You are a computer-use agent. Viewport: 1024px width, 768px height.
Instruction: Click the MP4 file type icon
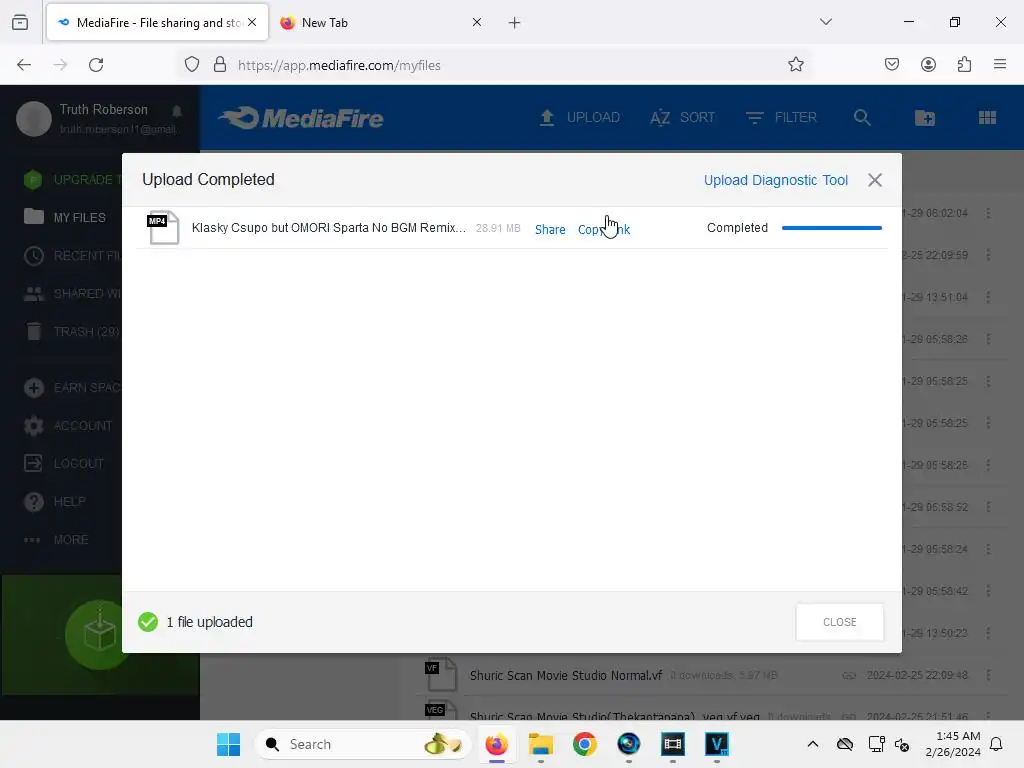[163, 227]
